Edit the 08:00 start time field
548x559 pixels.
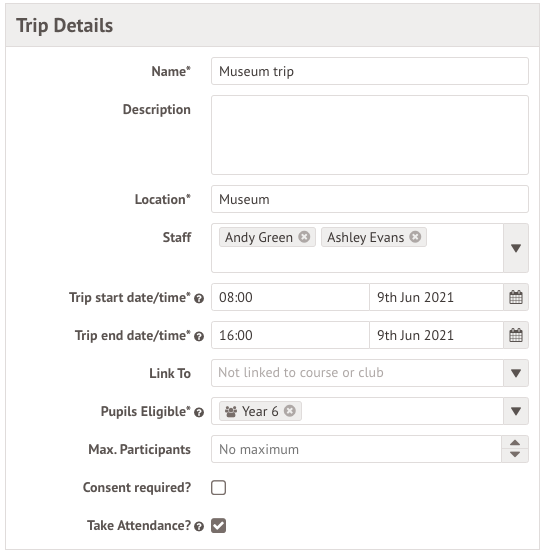point(290,297)
